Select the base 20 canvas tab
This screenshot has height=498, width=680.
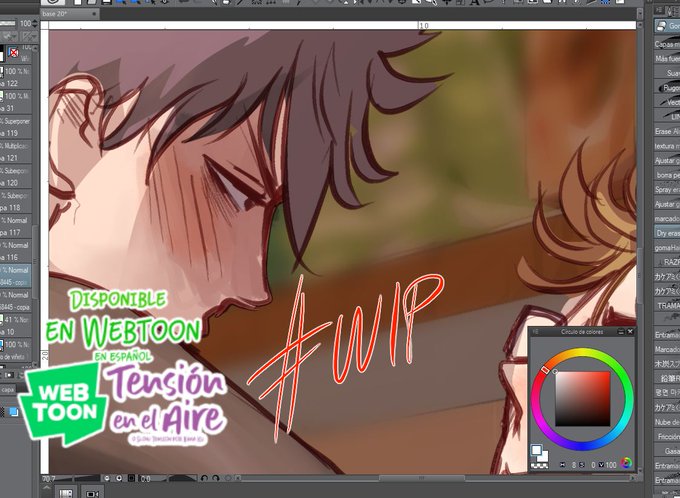[70, 14]
